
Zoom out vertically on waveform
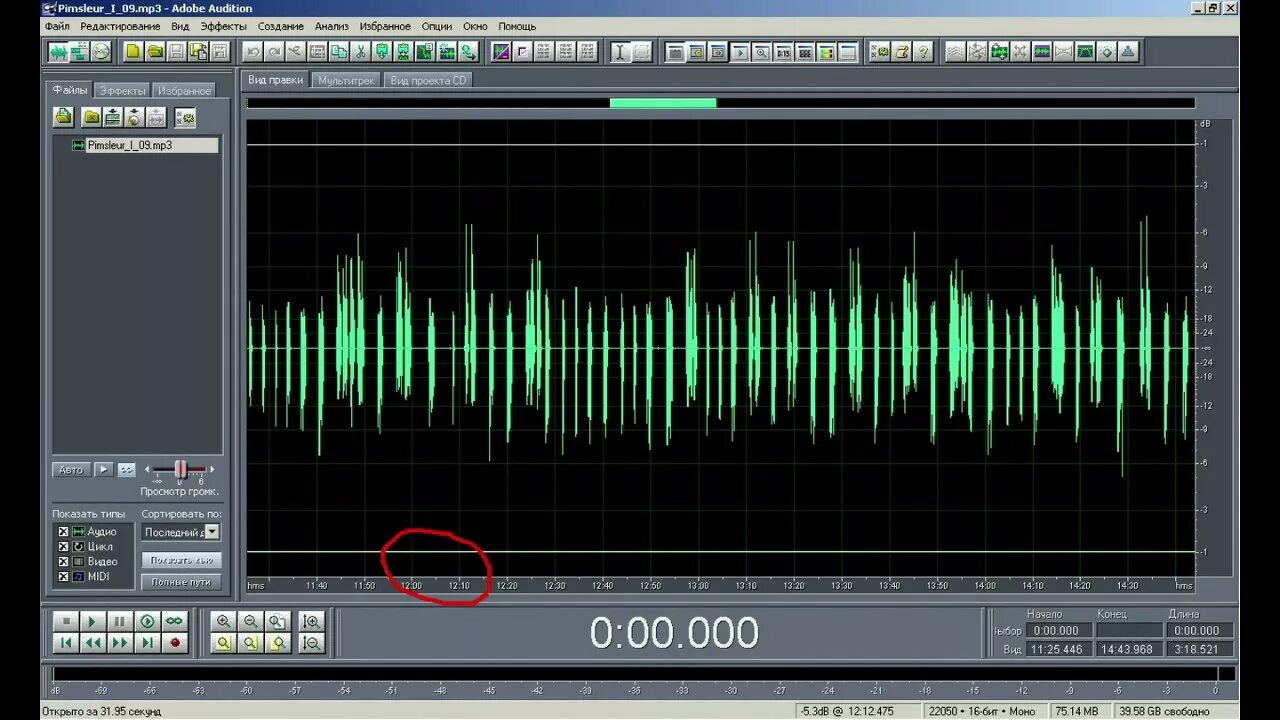click(311, 643)
